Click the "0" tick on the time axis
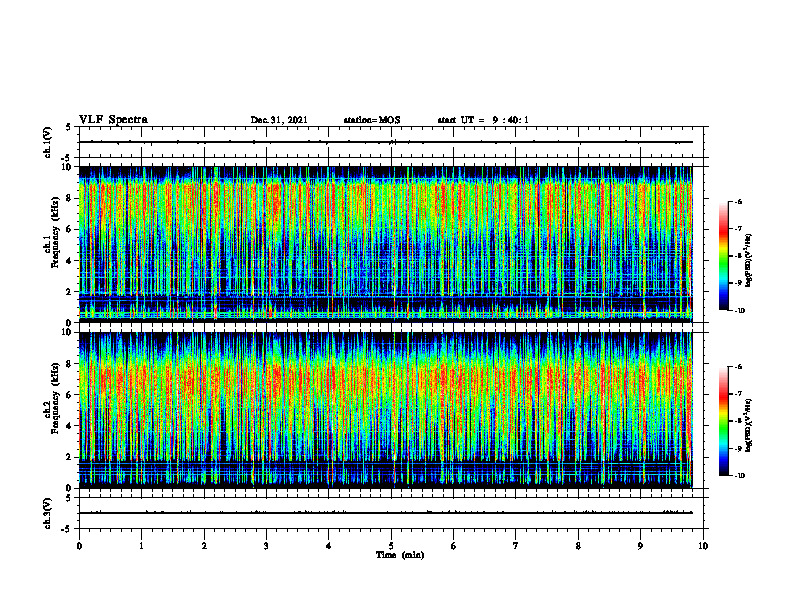Viewport: 792px width, 612px height. click(x=79, y=546)
